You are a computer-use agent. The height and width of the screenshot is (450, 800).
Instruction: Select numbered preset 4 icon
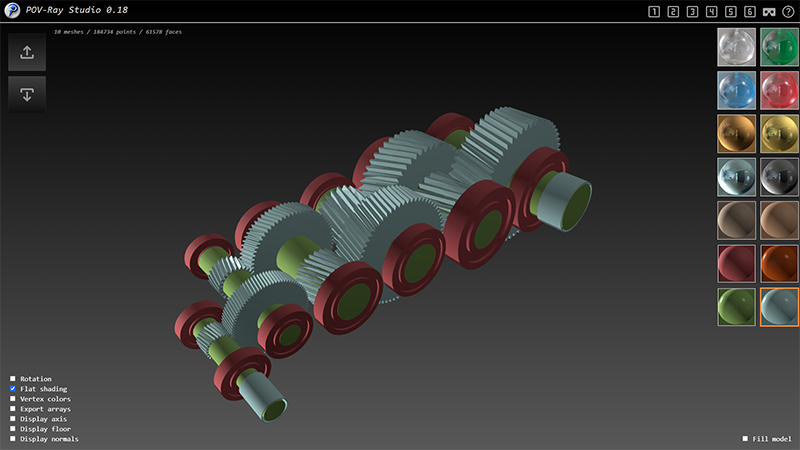click(x=711, y=12)
